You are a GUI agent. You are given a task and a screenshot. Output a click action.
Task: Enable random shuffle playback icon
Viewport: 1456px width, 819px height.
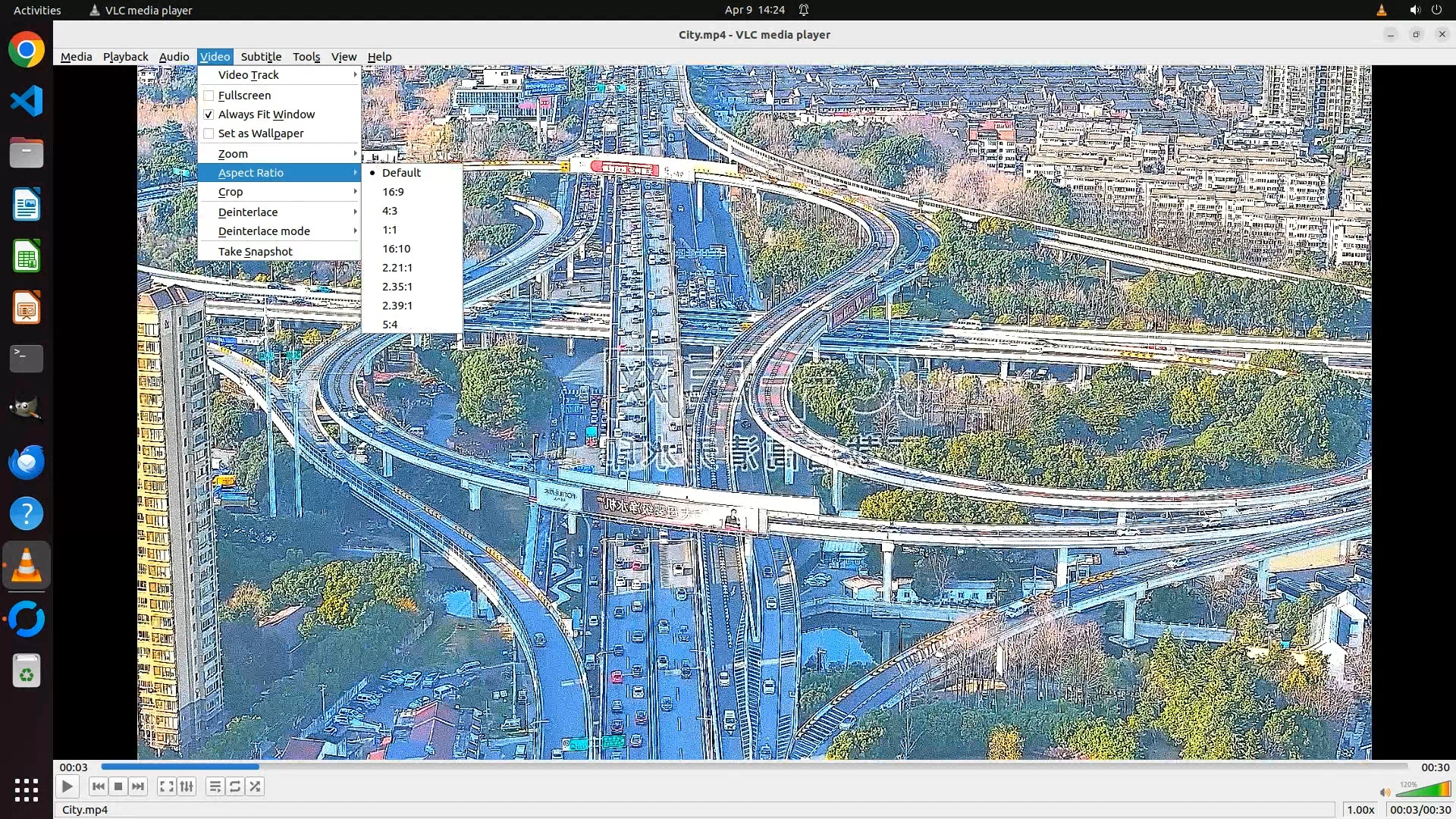(256, 786)
